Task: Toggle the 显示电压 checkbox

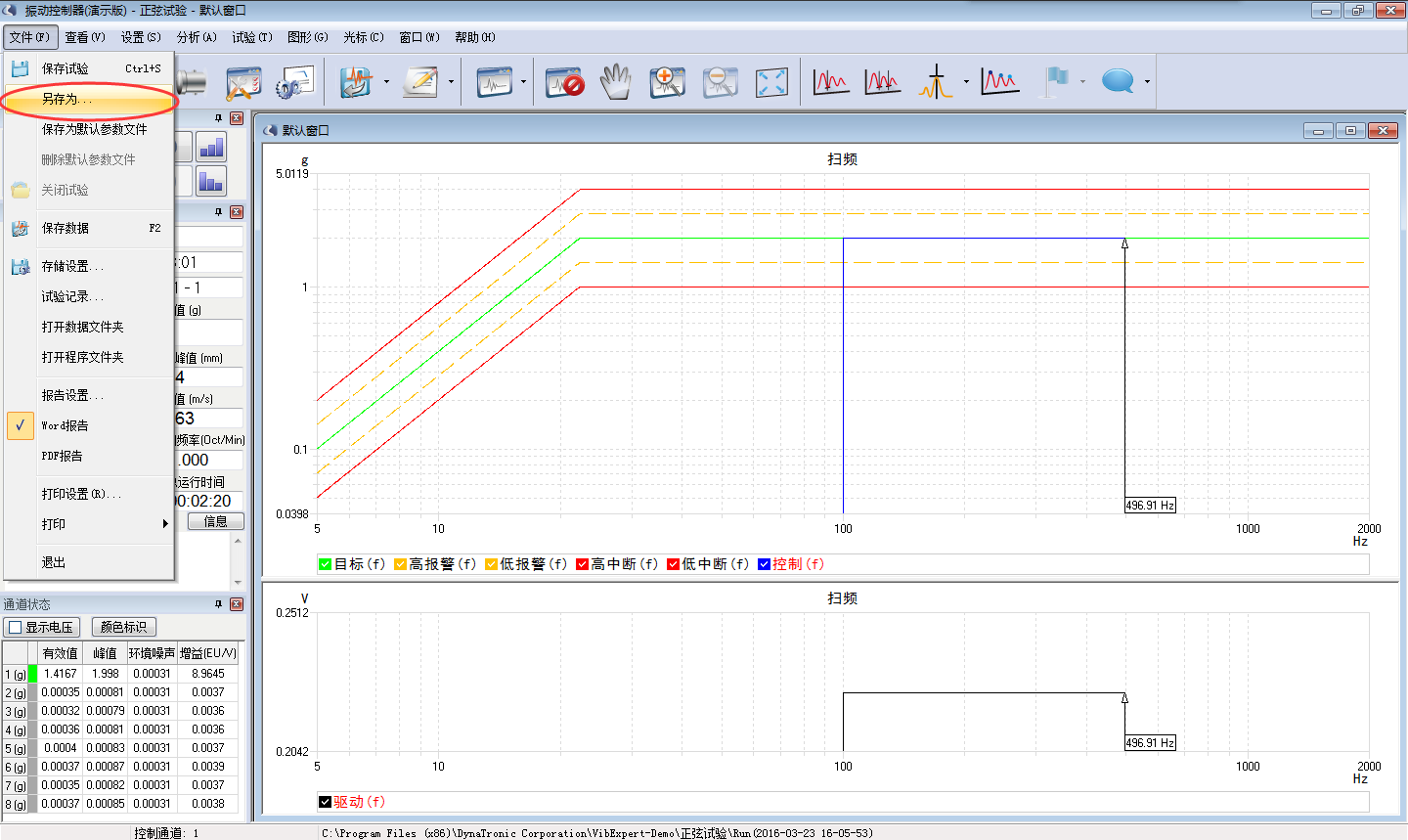Action: [x=15, y=627]
